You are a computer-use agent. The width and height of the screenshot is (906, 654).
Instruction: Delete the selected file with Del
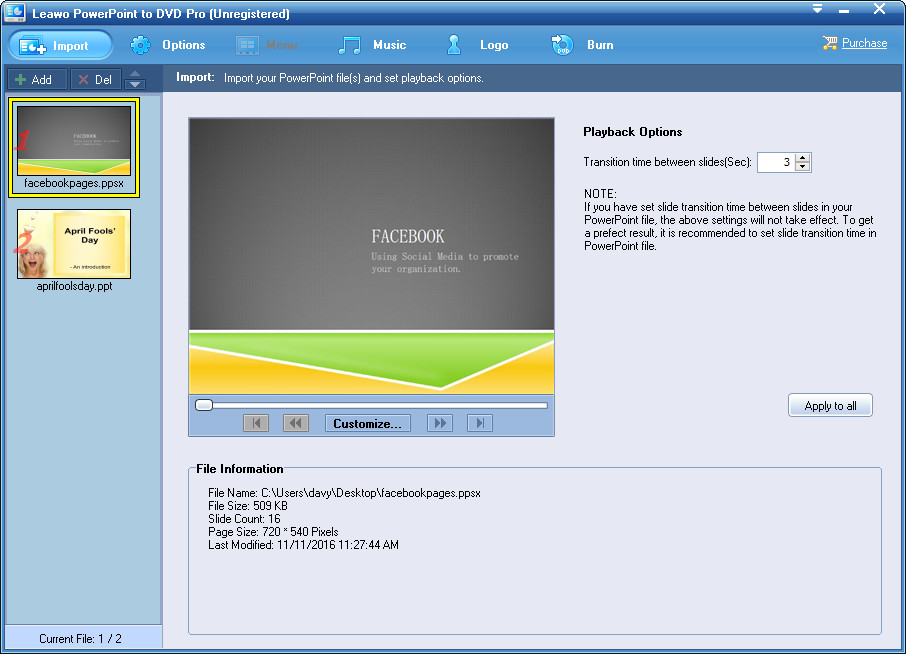tap(96, 80)
